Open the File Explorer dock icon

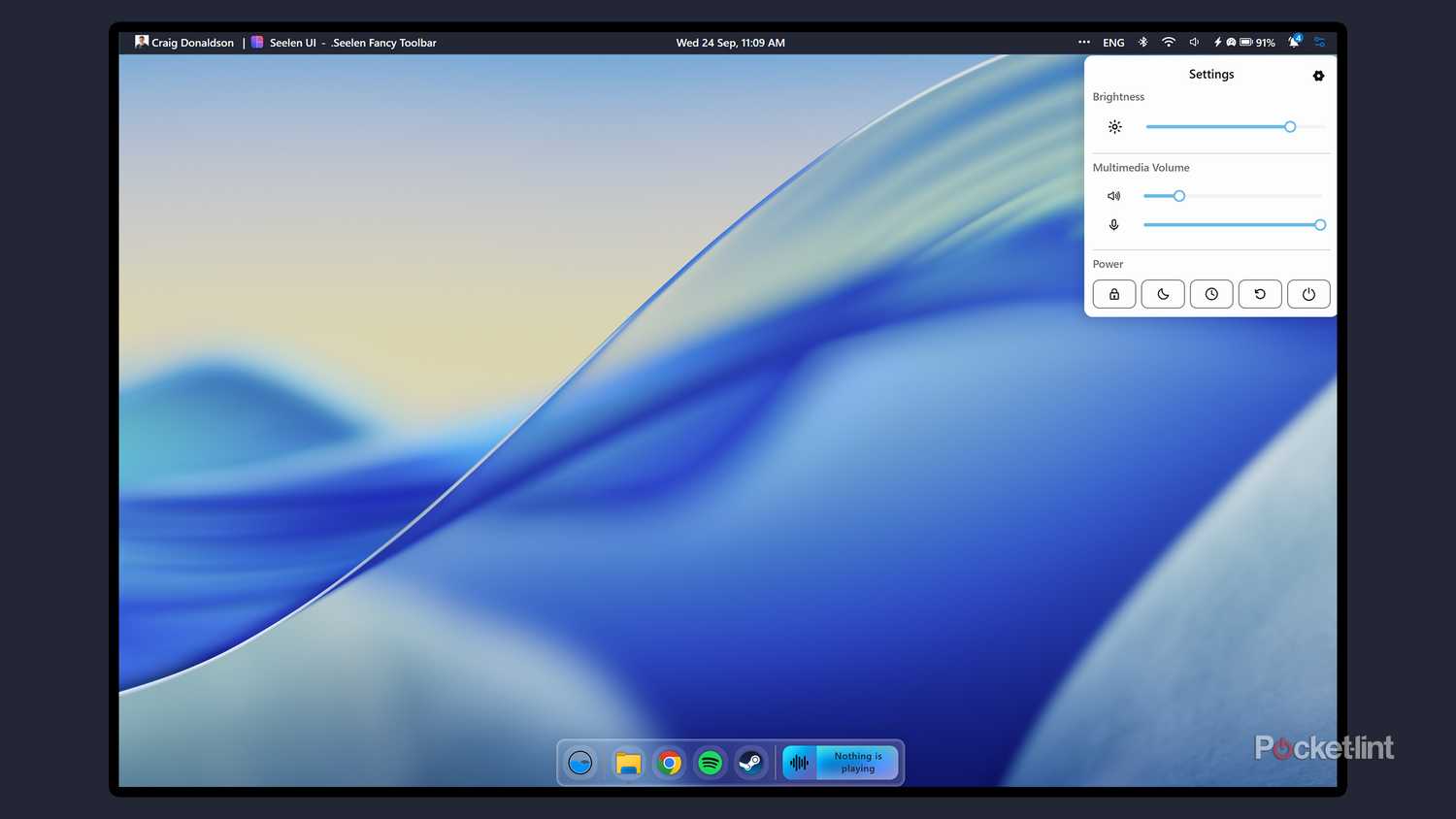tap(628, 763)
